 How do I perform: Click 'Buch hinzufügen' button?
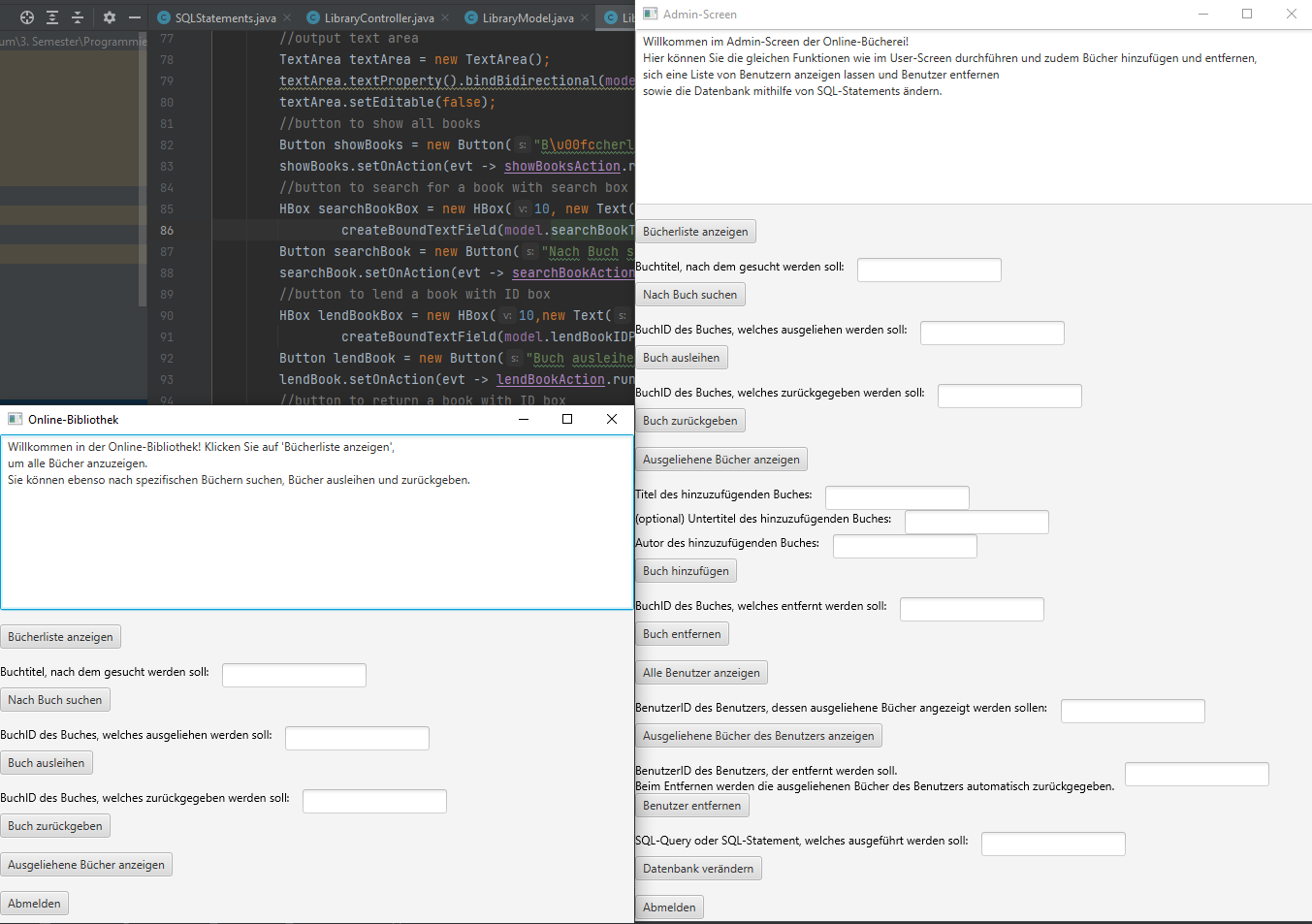coord(686,571)
